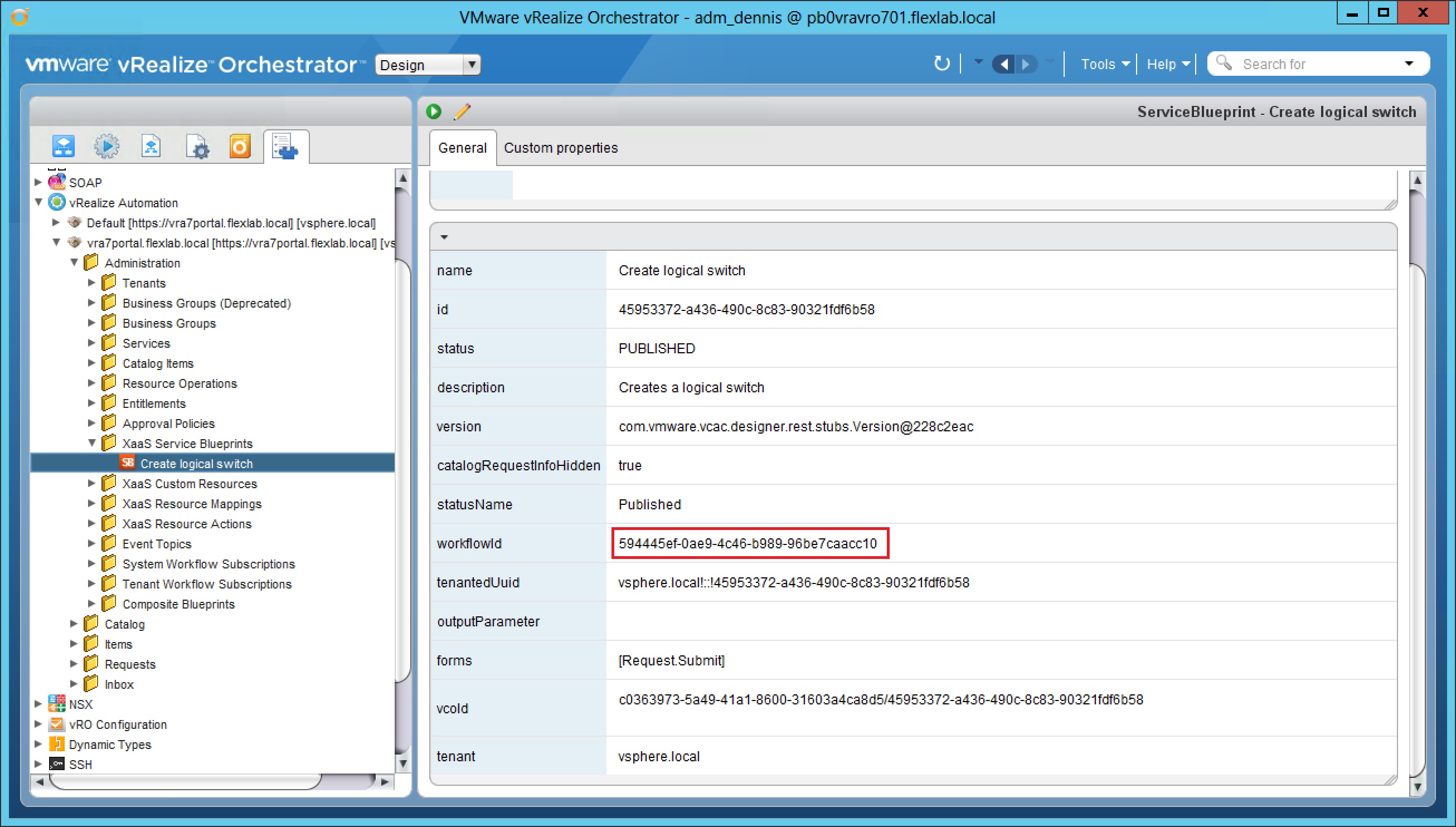Go forward with the right navigation arrow
Viewport: 1456px width, 827px height.
[1026, 64]
